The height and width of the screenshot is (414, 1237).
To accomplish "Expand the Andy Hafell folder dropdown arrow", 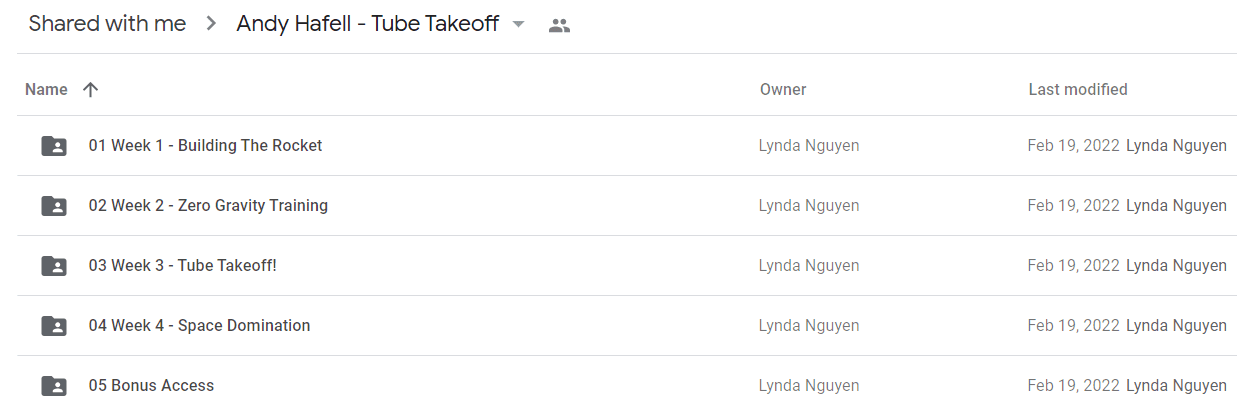I will tap(518, 25).
